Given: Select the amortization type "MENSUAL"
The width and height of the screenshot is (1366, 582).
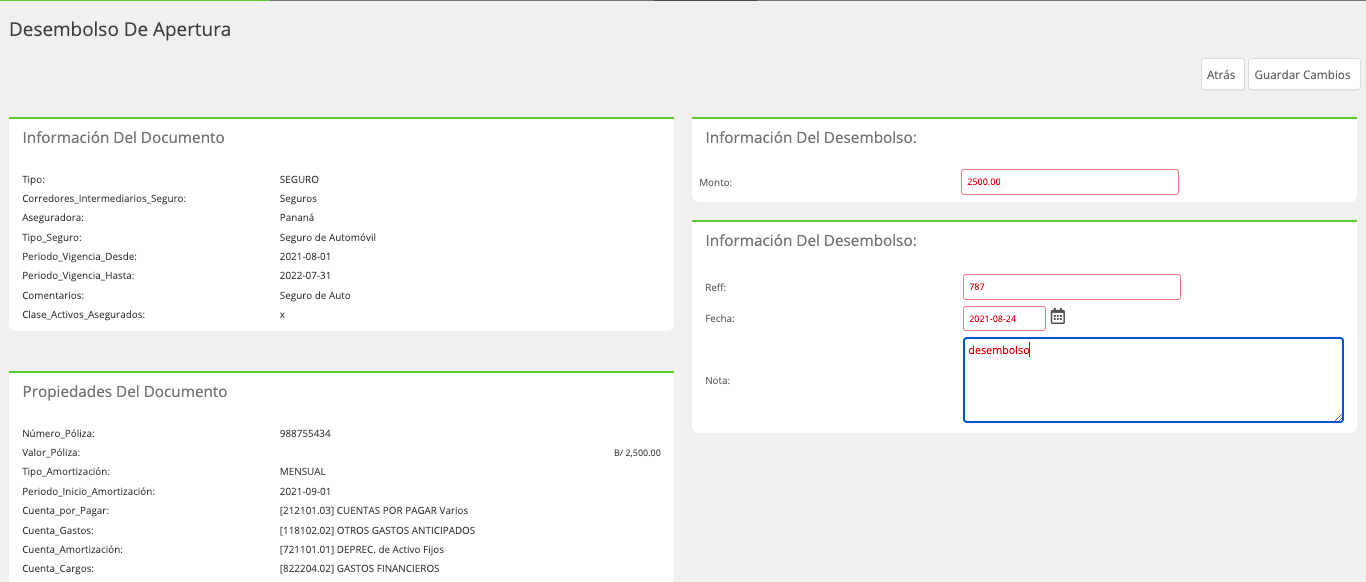Looking at the screenshot, I should [303, 472].
